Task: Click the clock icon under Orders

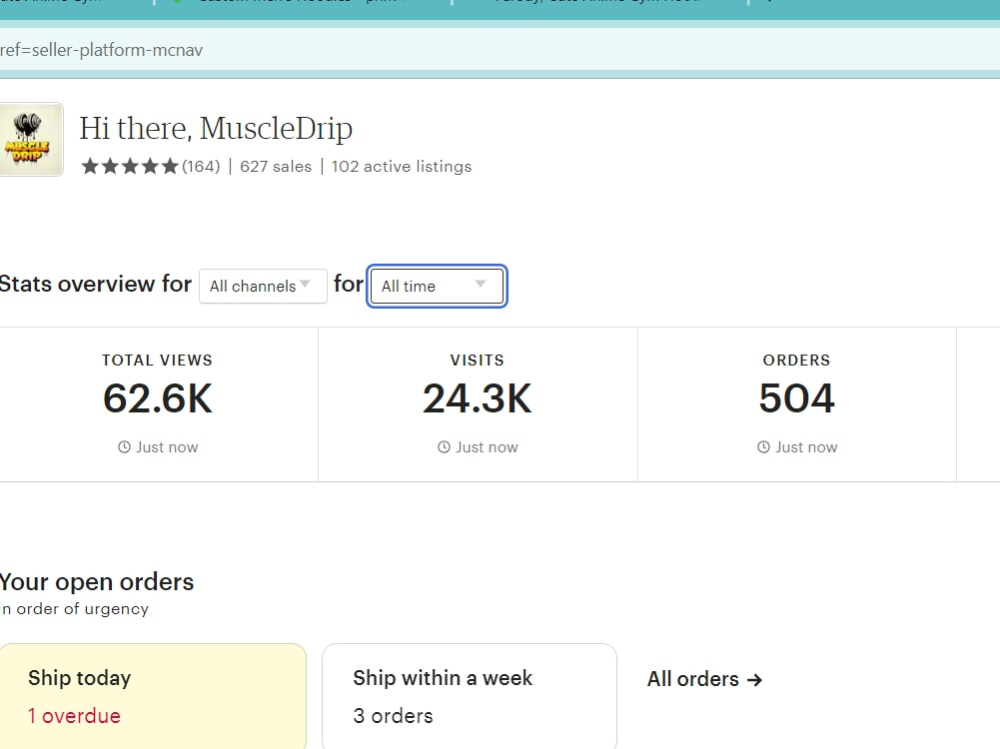Action: click(763, 447)
